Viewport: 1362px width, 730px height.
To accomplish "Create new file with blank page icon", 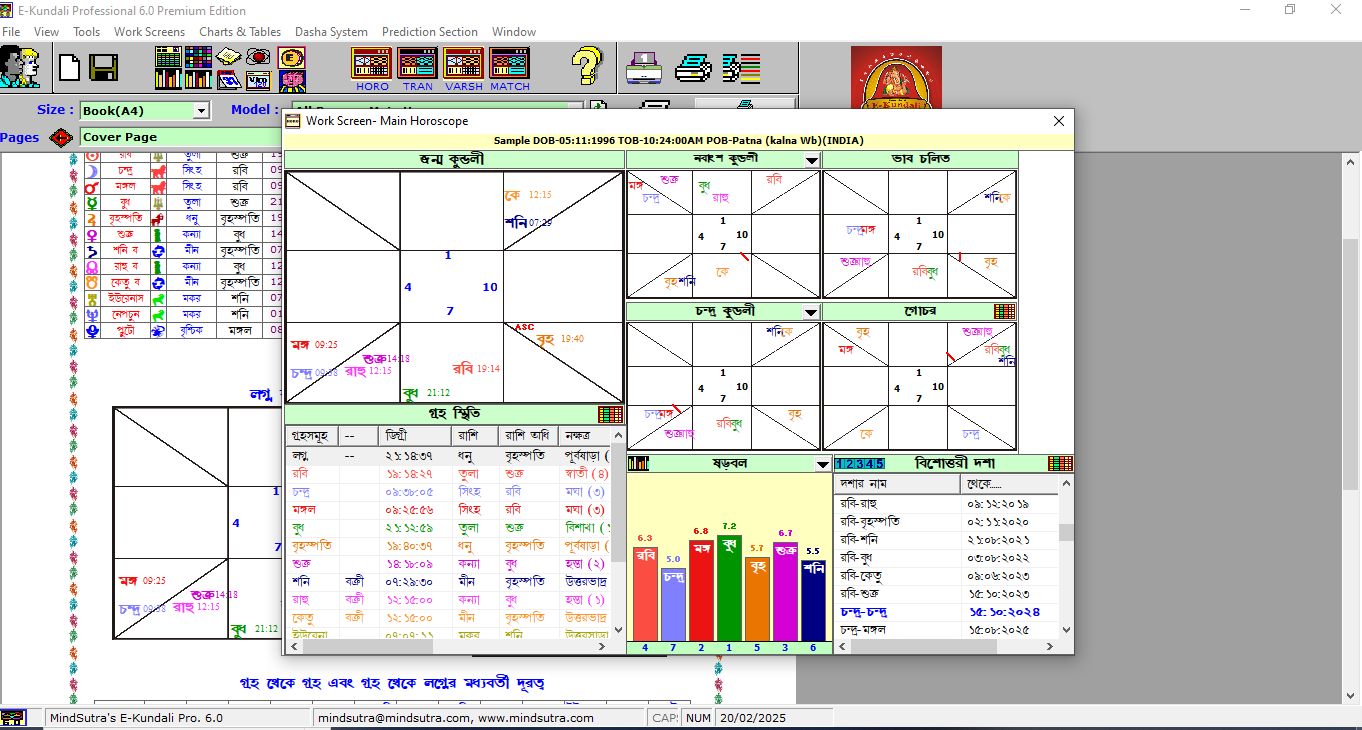I will pos(69,68).
